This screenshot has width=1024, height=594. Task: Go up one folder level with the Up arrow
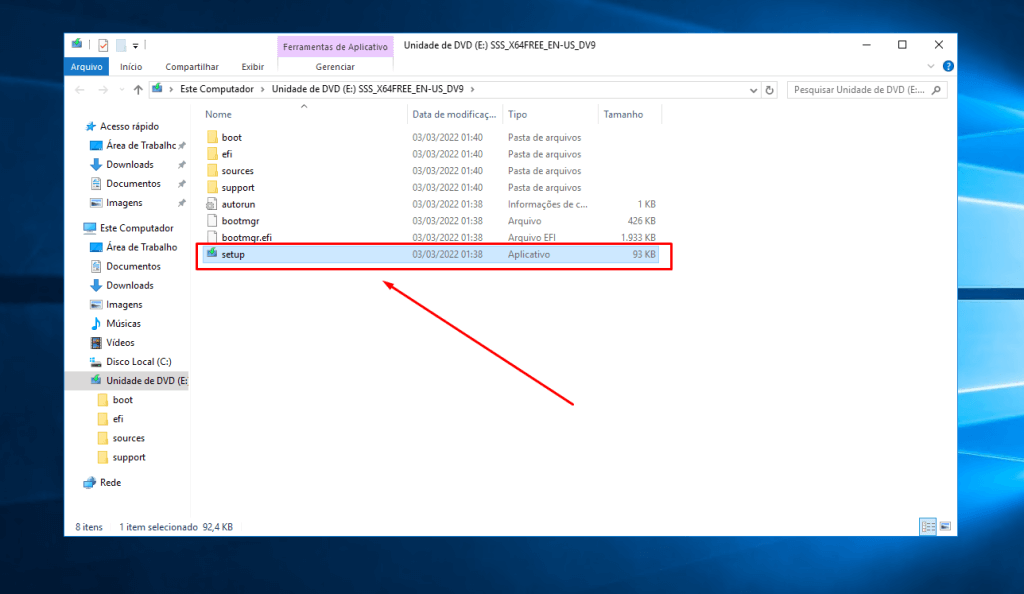(138, 90)
